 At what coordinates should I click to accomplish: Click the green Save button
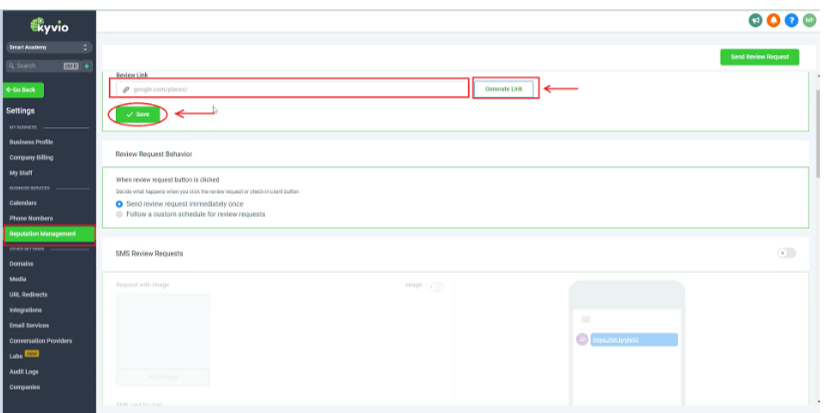(x=138, y=115)
